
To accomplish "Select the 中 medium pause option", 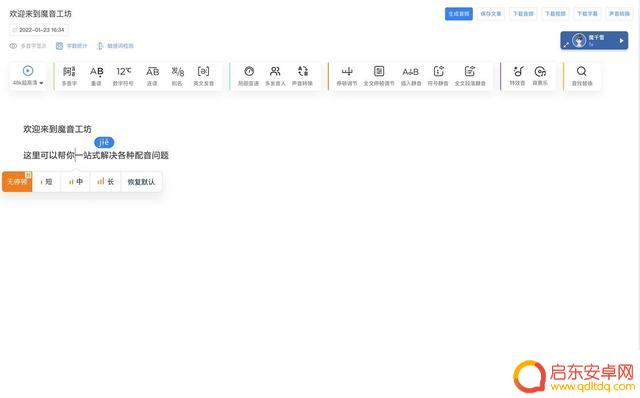I will (x=76, y=182).
